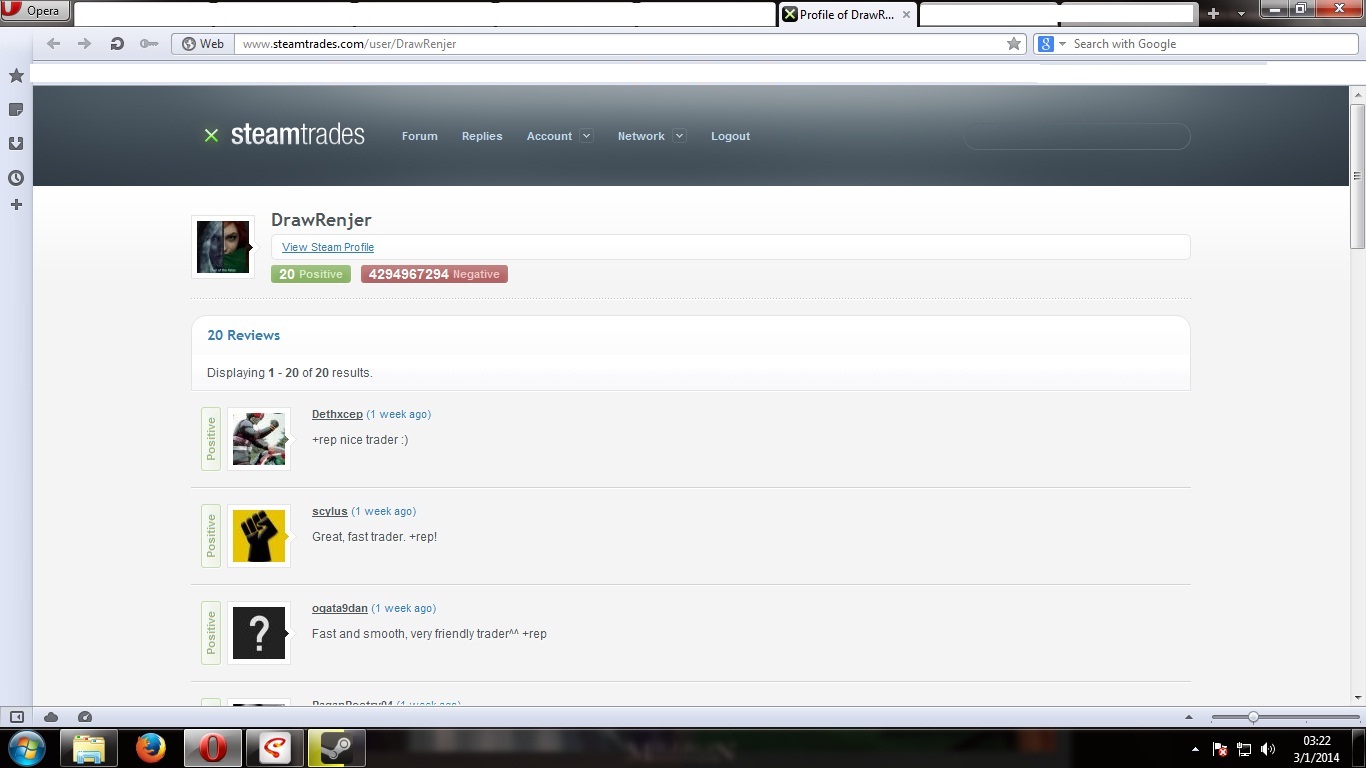Click the Opera Turbo icon in status bar
Viewport: 1366px width, 768px height.
[x=85, y=717]
